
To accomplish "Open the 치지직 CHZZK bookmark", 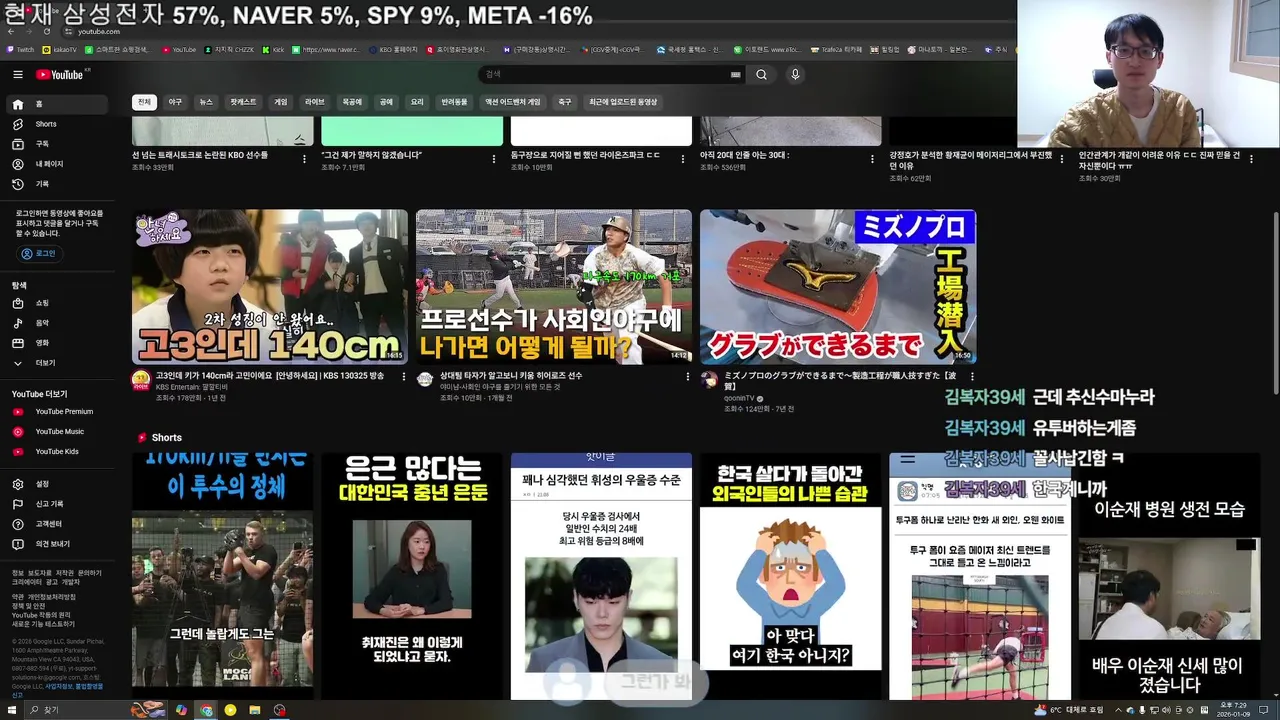I will [x=230, y=49].
